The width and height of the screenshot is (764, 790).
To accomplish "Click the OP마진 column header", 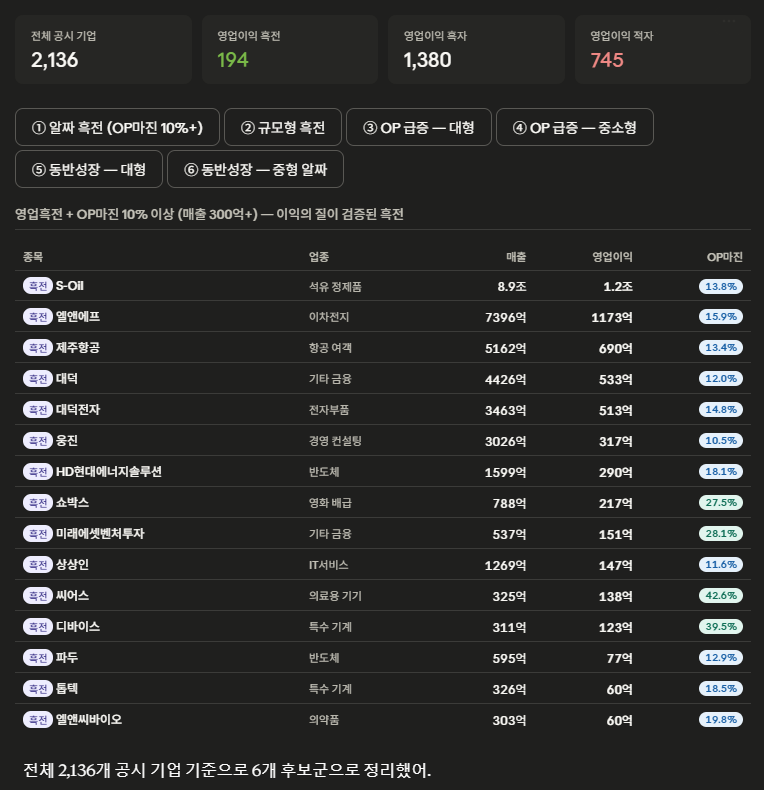I will click(x=725, y=257).
